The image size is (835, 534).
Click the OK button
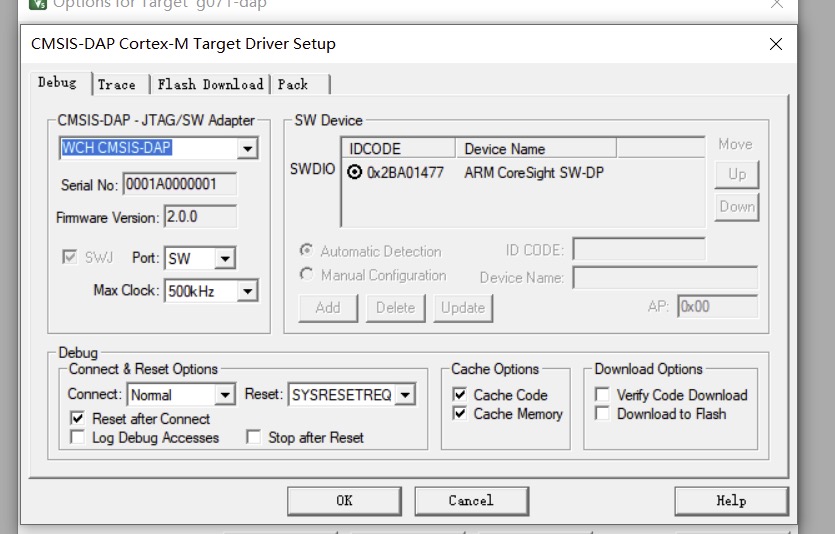[344, 501]
